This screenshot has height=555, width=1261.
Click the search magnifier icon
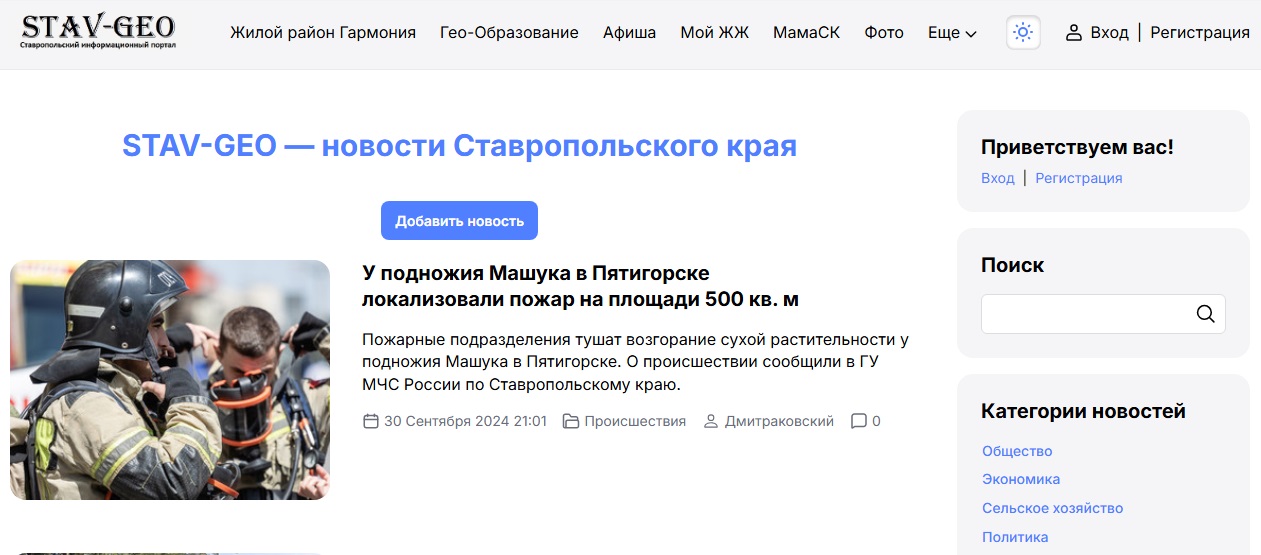1205,314
